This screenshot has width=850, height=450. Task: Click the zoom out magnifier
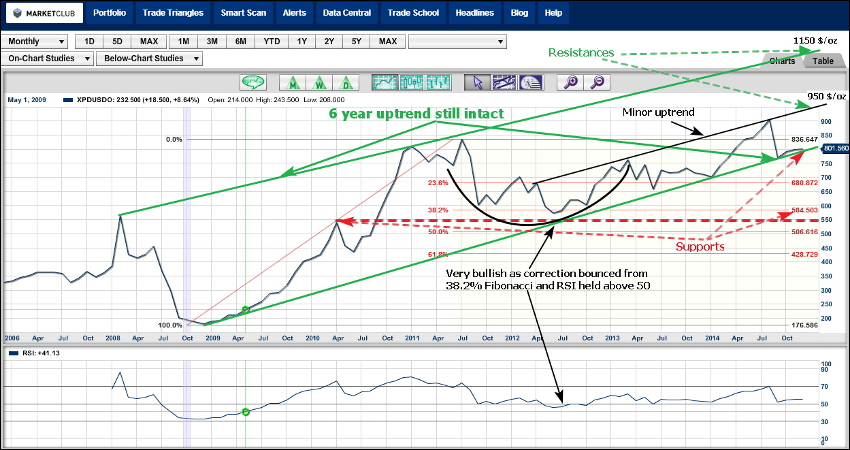click(597, 82)
